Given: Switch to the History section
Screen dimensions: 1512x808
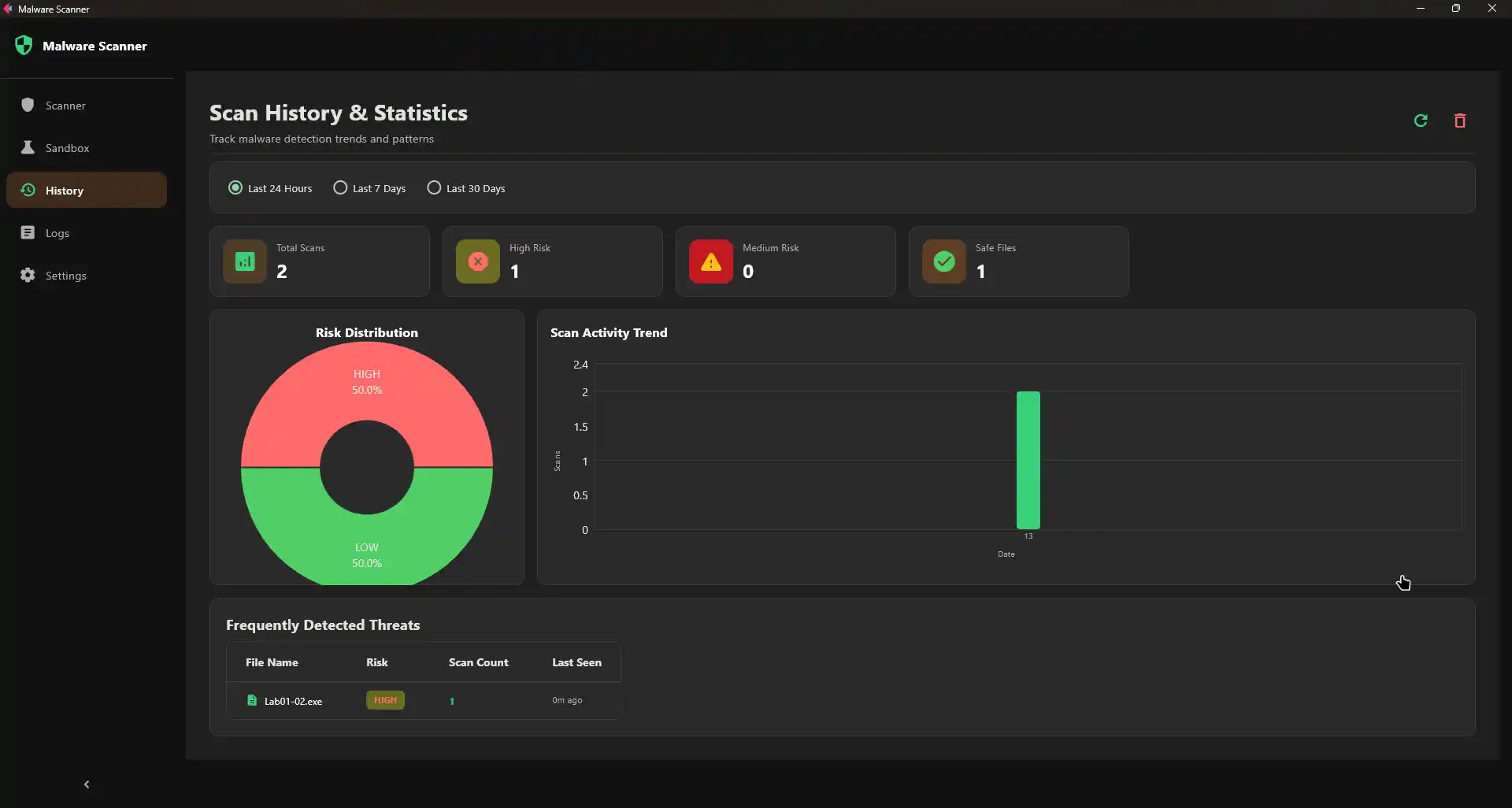Looking at the screenshot, I should coord(64,190).
